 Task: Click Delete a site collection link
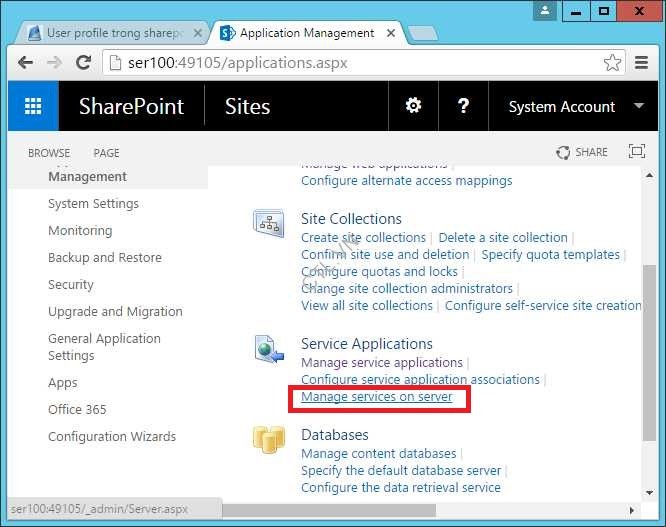pyautogui.click(x=503, y=237)
